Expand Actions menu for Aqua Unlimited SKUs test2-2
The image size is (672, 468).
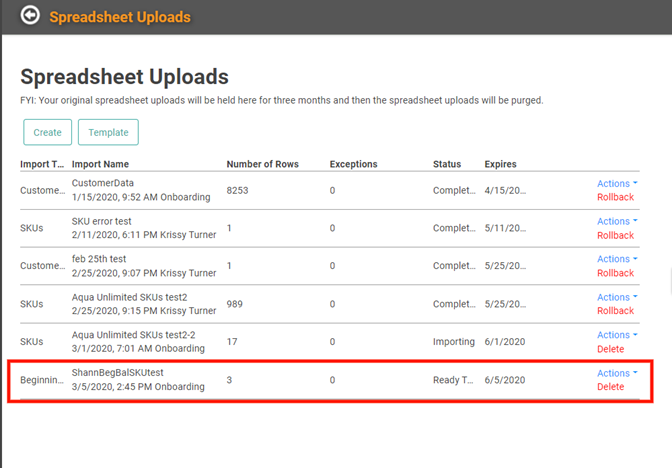[616, 335]
